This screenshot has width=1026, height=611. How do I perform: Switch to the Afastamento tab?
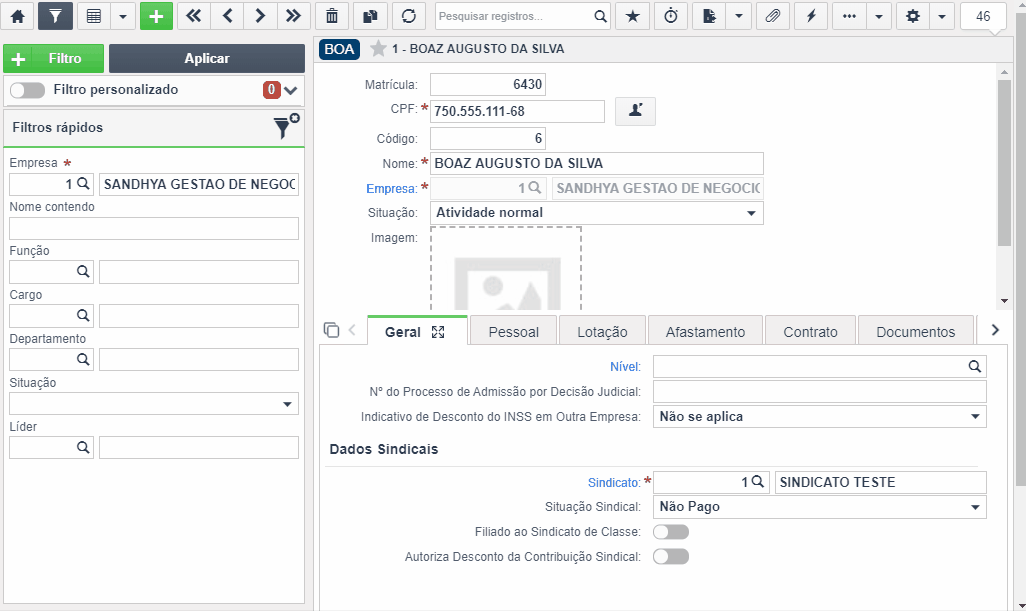(705, 332)
